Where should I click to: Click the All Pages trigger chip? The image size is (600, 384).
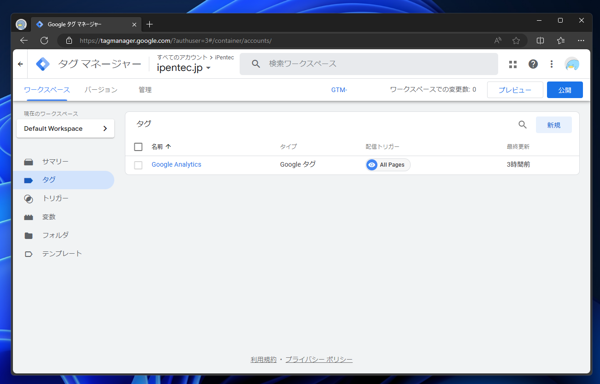click(x=388, y=165)
